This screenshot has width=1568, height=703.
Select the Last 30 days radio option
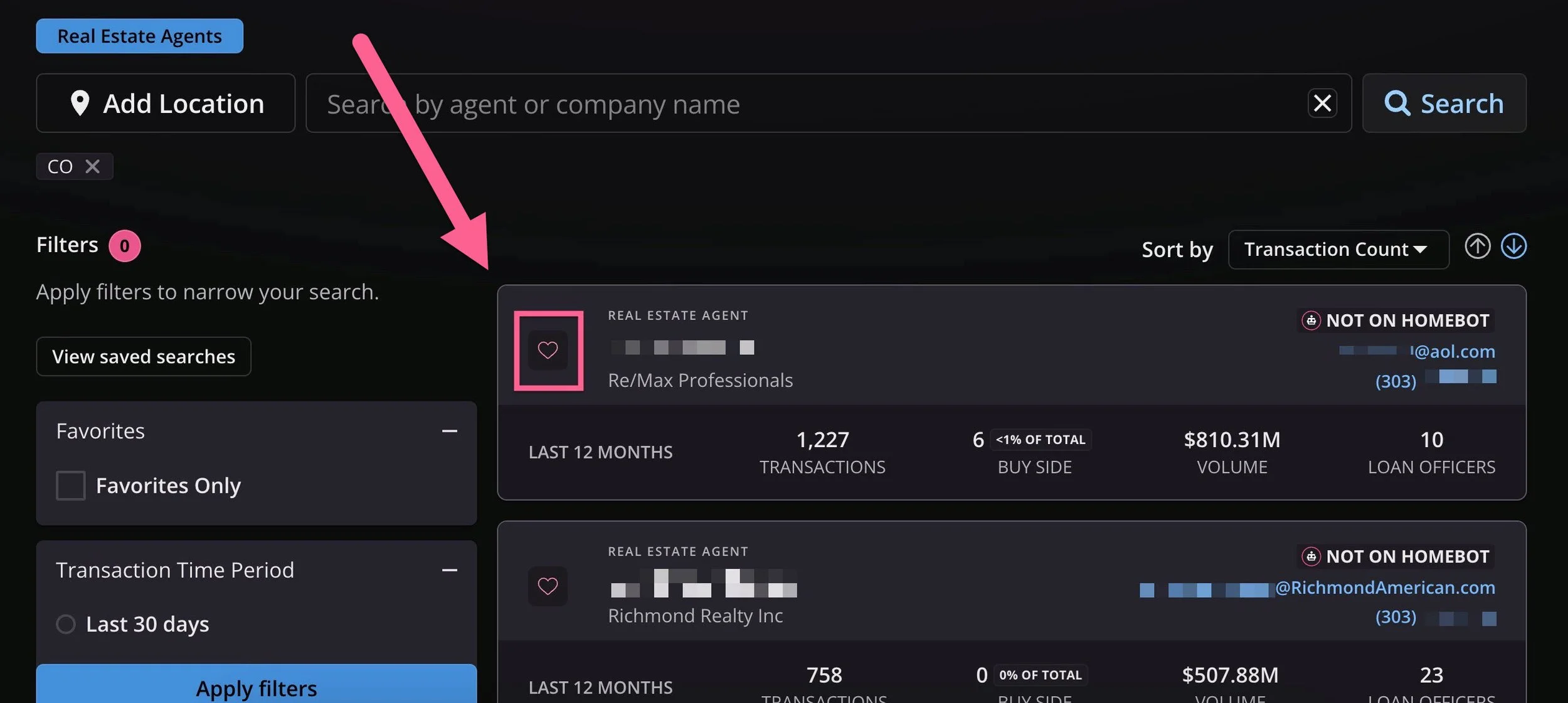coord(66,624)
